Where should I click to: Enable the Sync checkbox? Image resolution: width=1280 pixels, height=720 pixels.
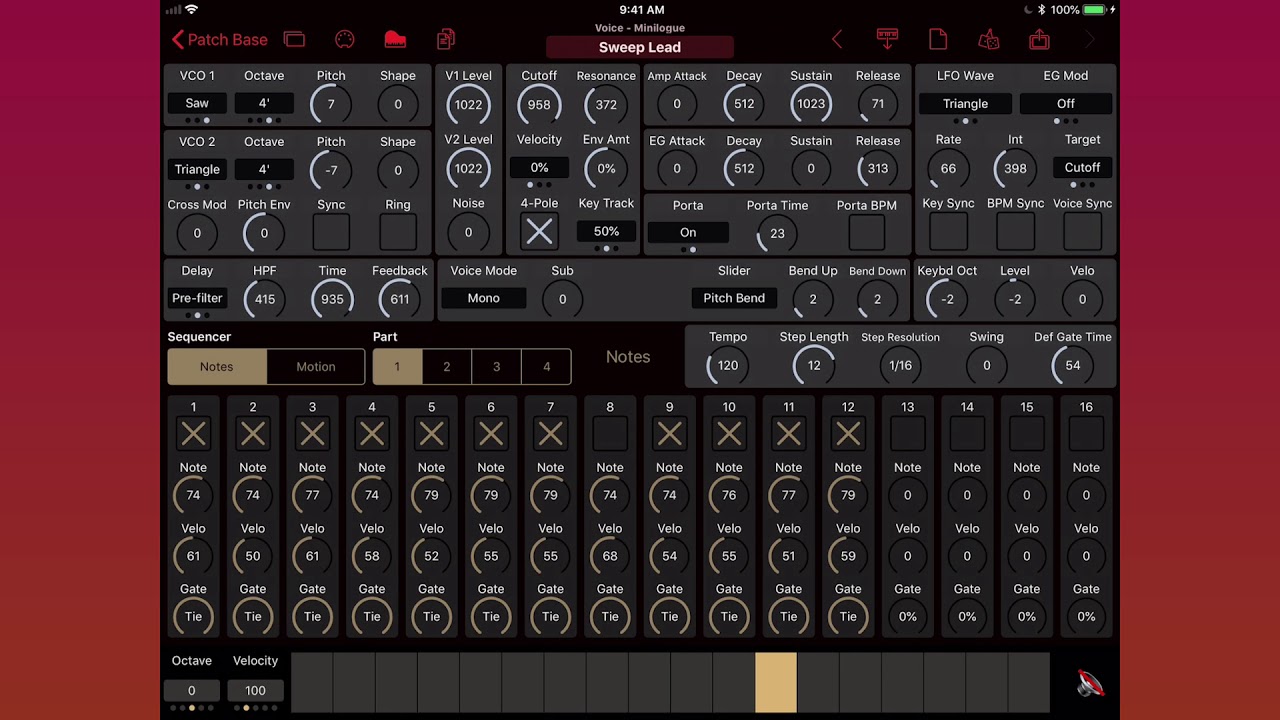(331, 232)
